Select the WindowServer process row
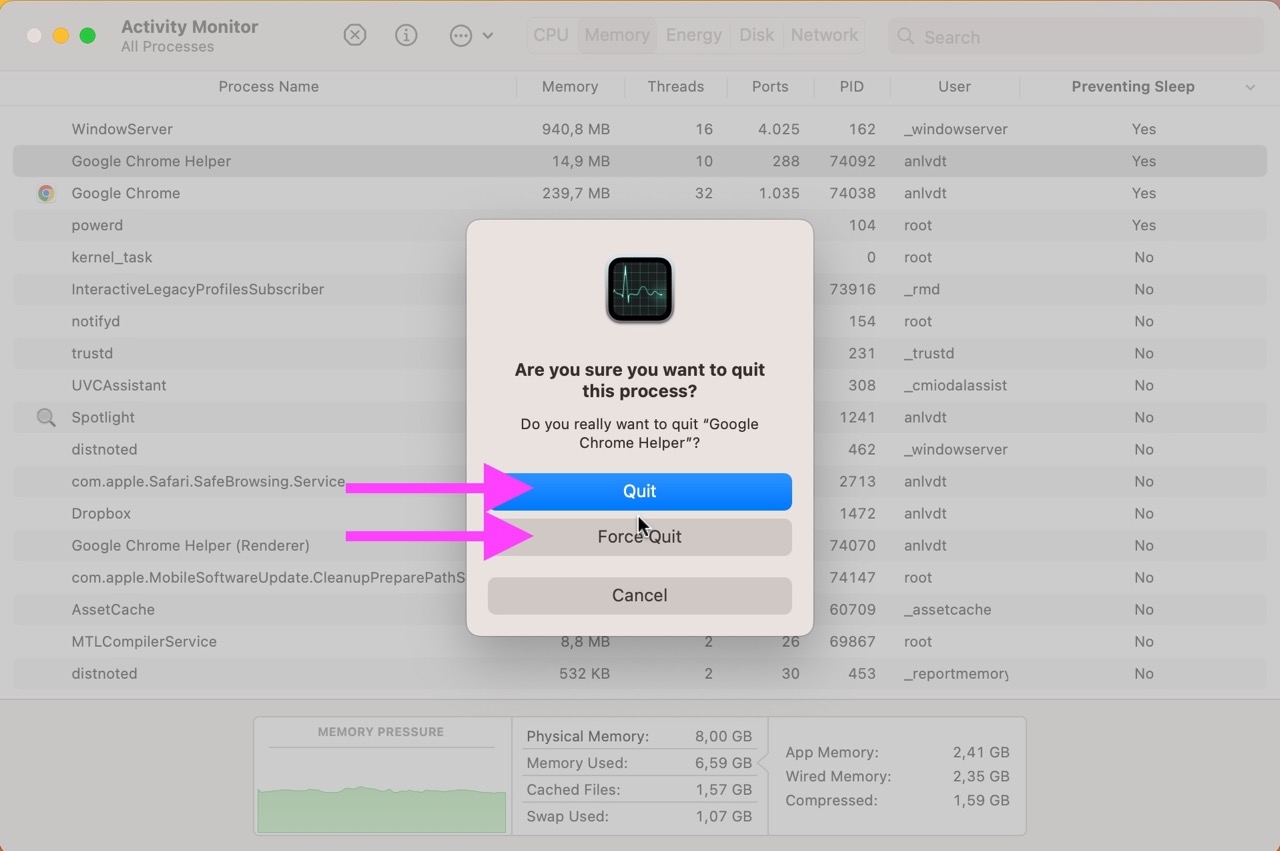Image resolution: width=1280 pixels, height=851 pixels. click(x=640, y=129)
